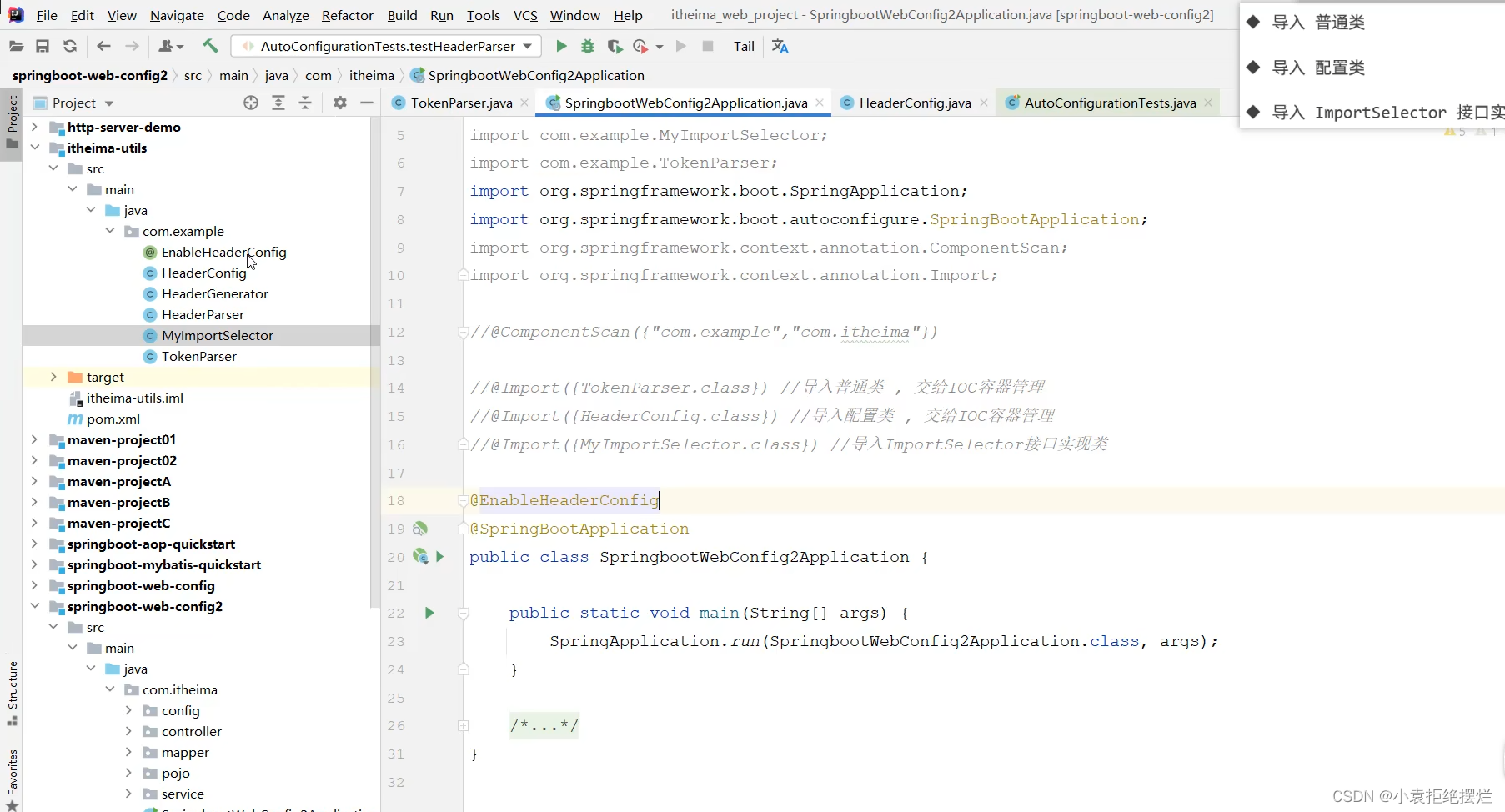Click the Build project hammer icon
The image size is (1505, 812).
click(210, 47)
